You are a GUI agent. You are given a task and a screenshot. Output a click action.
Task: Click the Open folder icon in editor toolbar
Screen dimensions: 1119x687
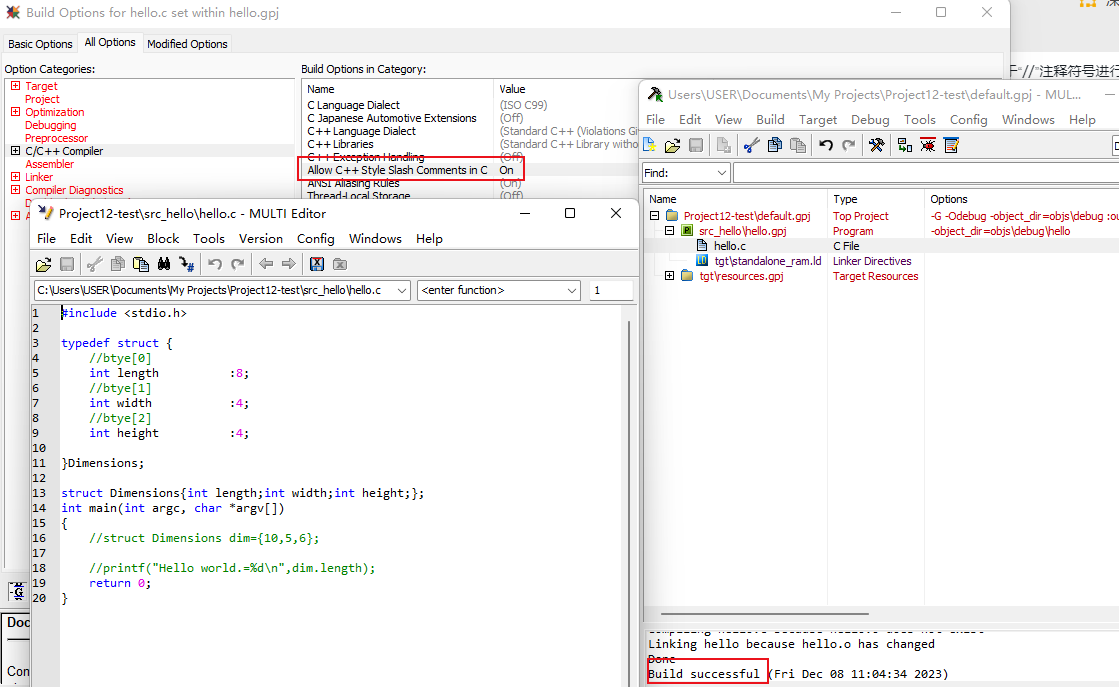(43, 264)
